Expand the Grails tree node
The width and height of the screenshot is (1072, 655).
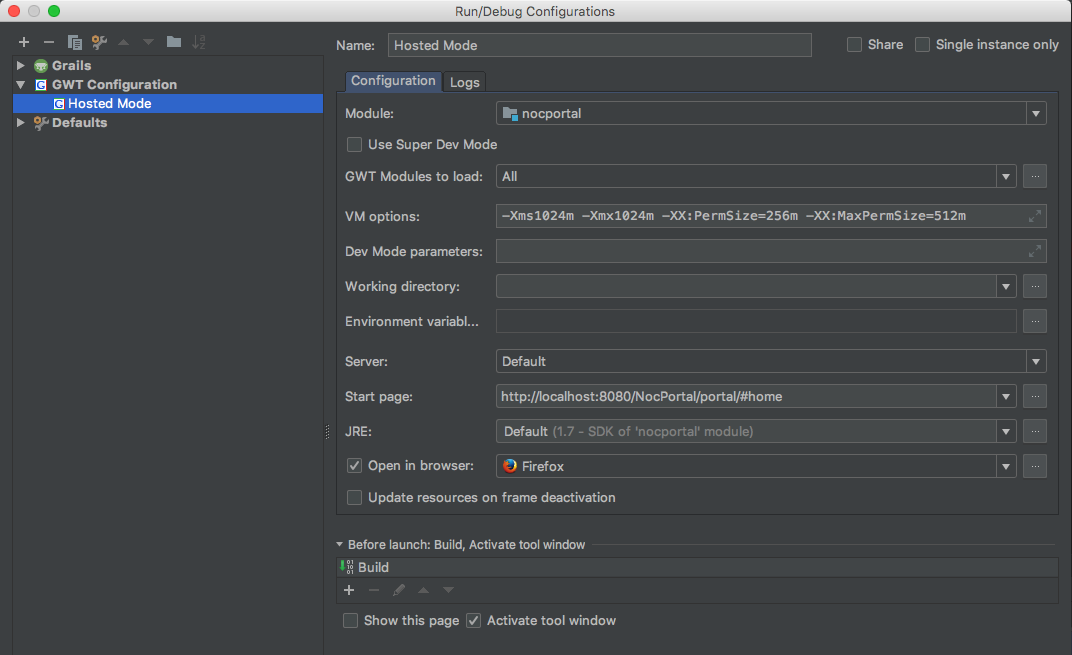pos(21,66)
